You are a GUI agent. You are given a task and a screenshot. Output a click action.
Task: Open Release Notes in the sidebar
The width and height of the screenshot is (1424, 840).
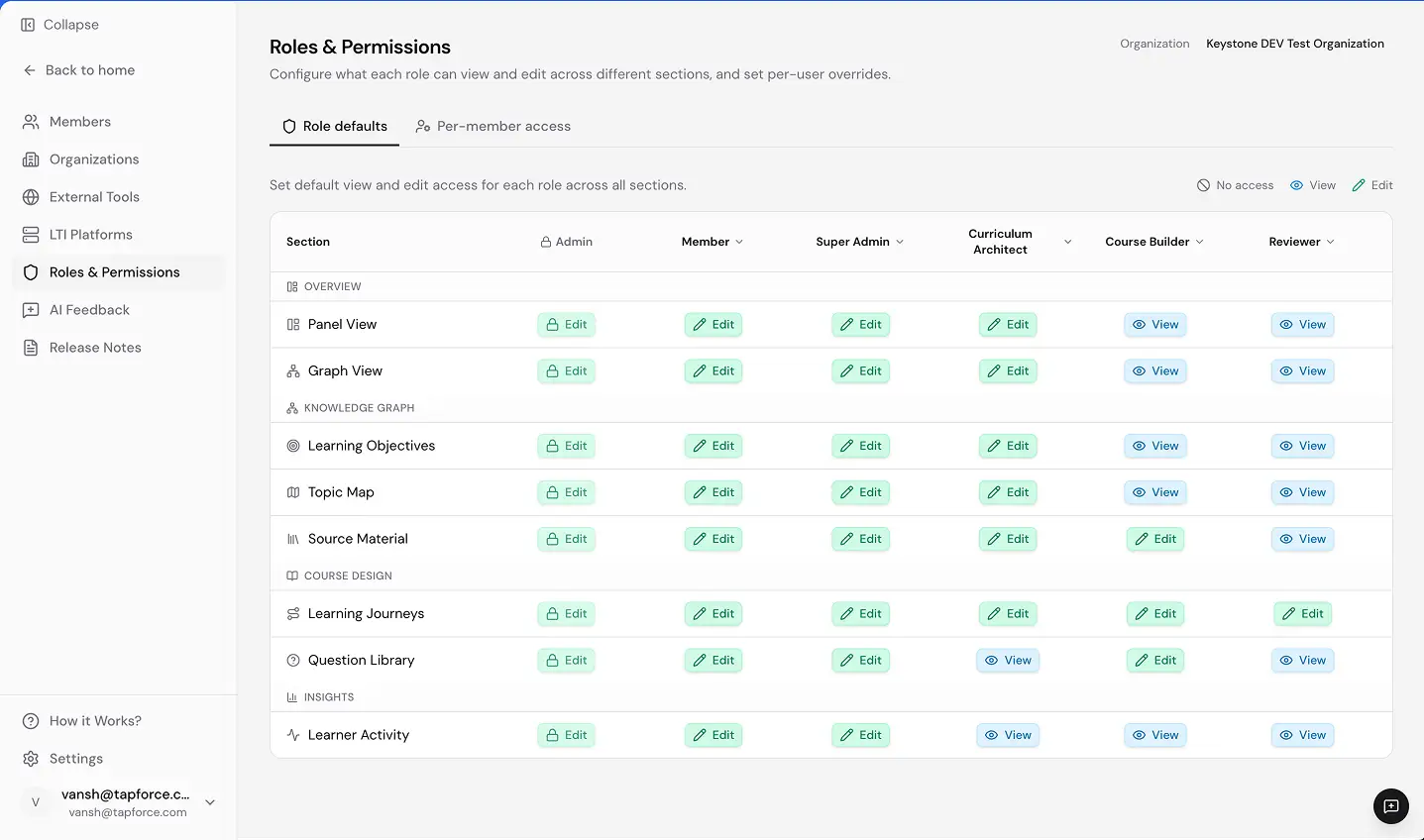tap(119, 348)
